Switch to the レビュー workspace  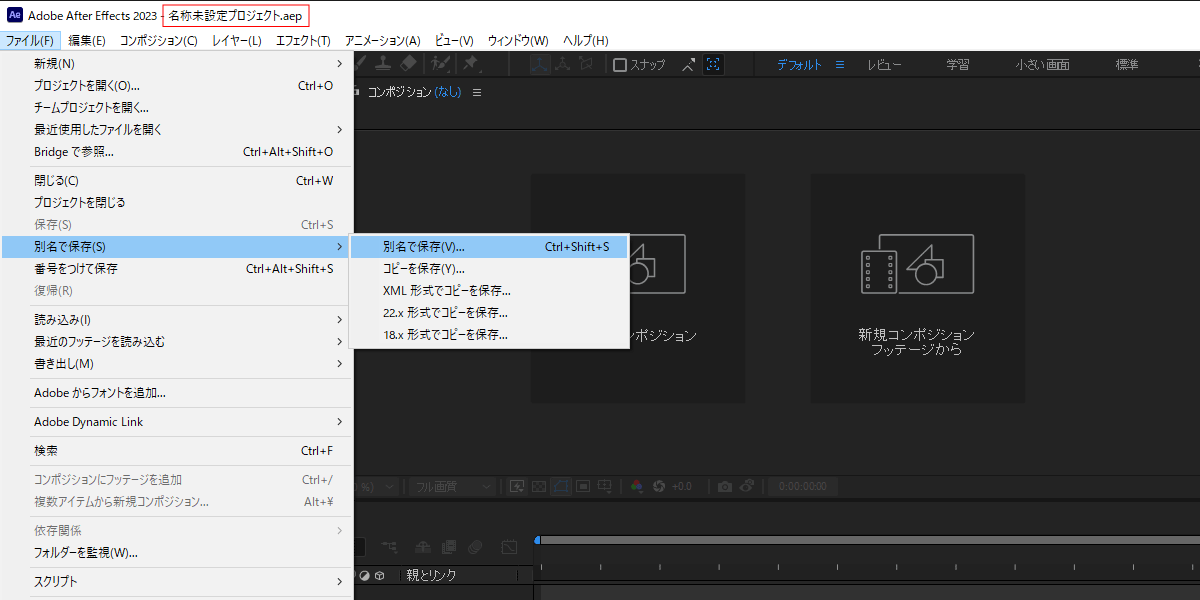tap(884, 64)
